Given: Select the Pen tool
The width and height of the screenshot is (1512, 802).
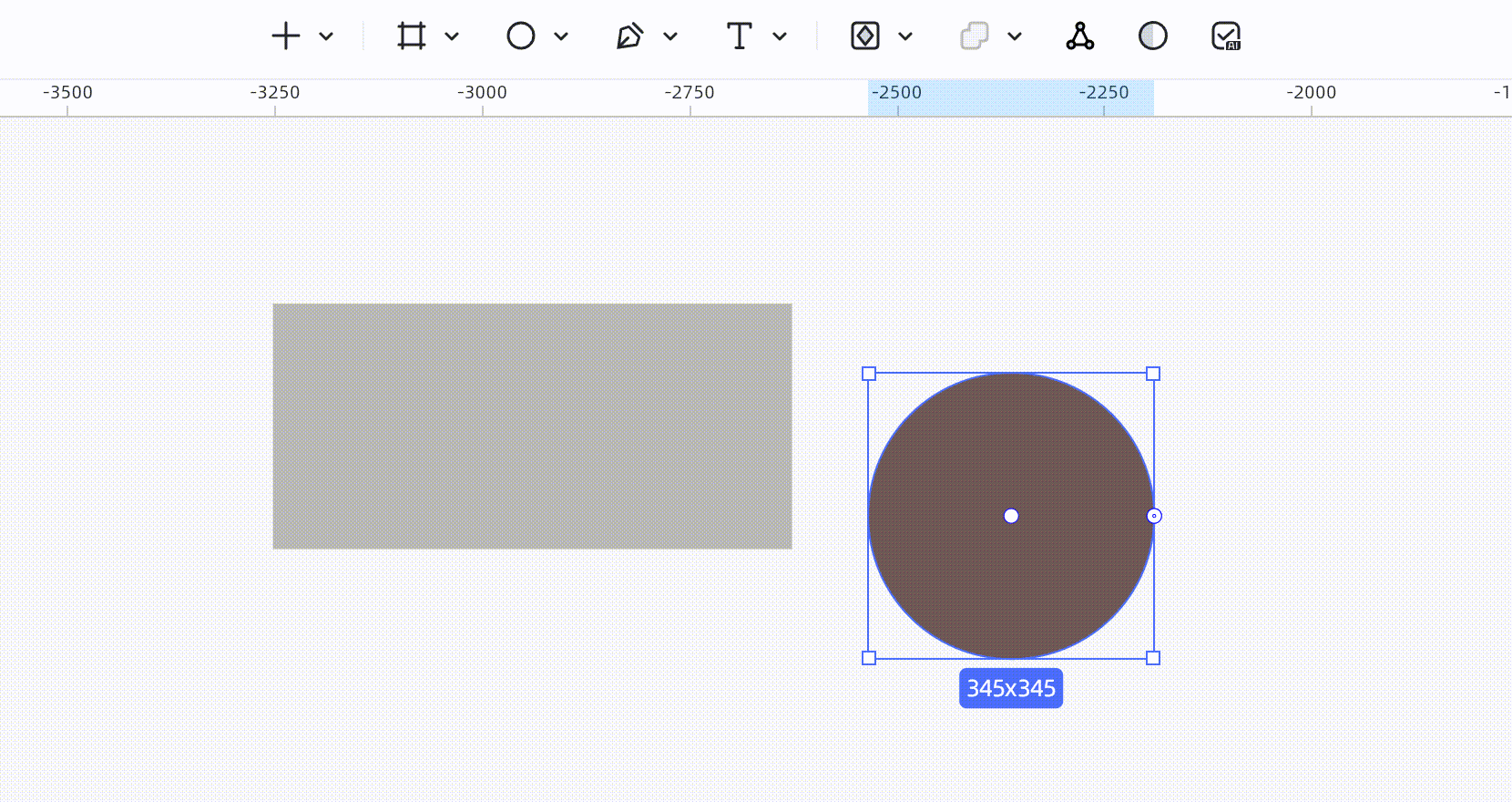Looking at the screenshot, I should (629, 36).
